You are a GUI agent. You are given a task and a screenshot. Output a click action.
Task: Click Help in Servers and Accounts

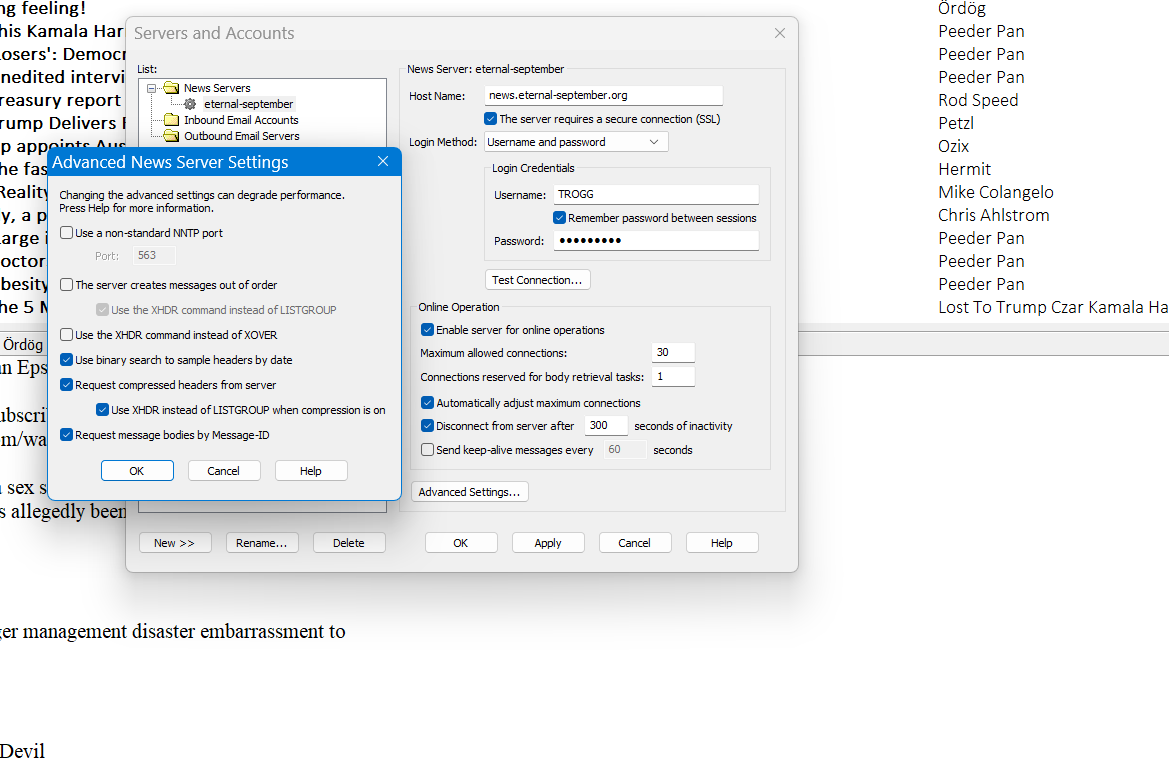pyautogui.click(x=722, y=543)
